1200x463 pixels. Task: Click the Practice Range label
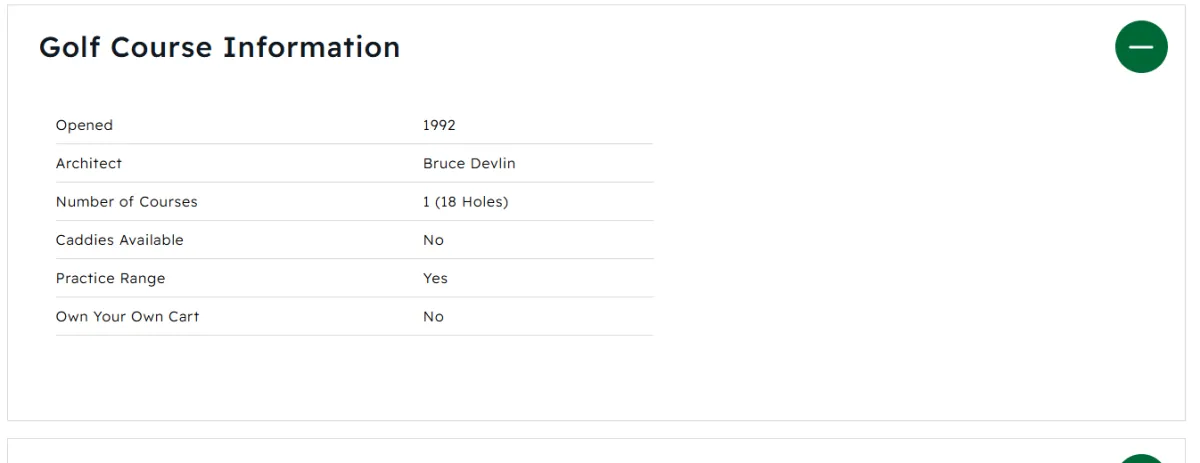tap(110, 278)
